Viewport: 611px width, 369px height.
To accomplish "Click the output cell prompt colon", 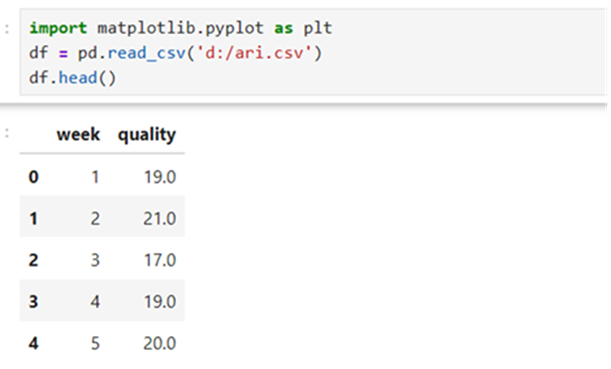I will click(x=7, y=134).
